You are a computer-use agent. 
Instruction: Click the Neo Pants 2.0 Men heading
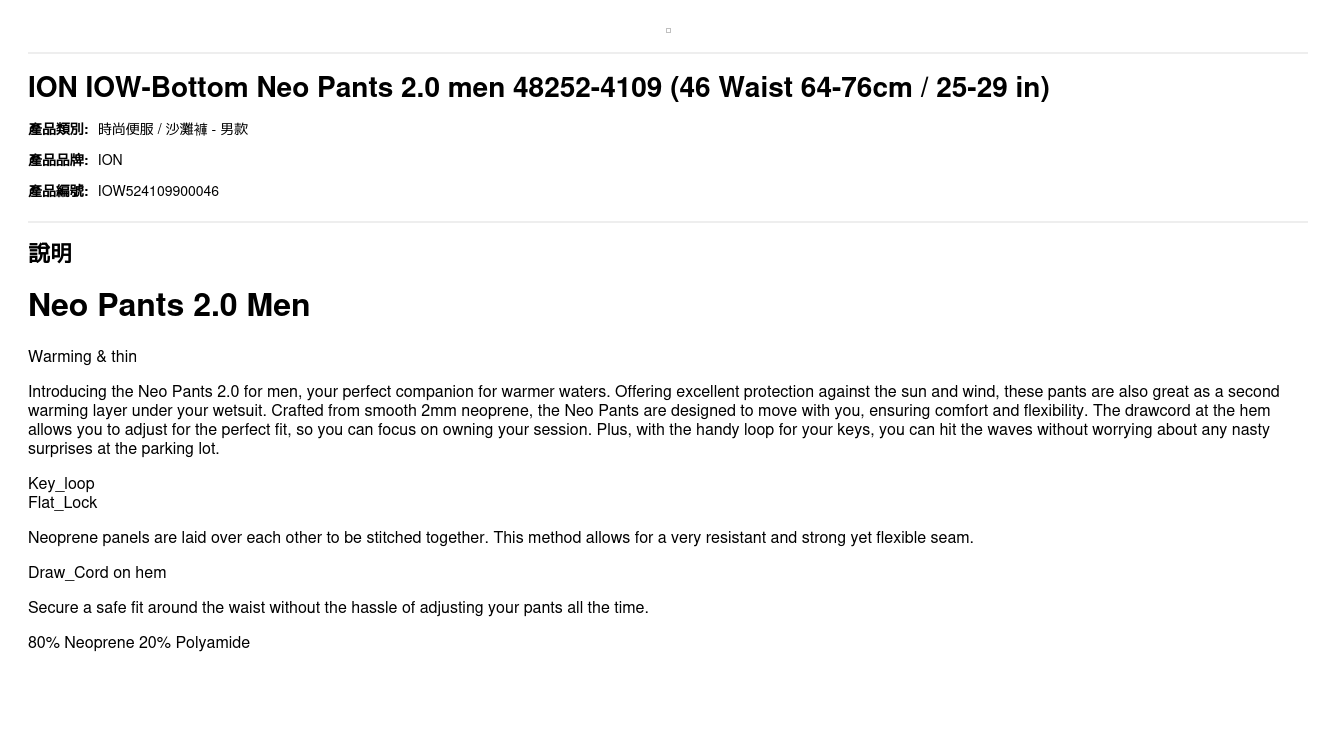pos(169,305)
